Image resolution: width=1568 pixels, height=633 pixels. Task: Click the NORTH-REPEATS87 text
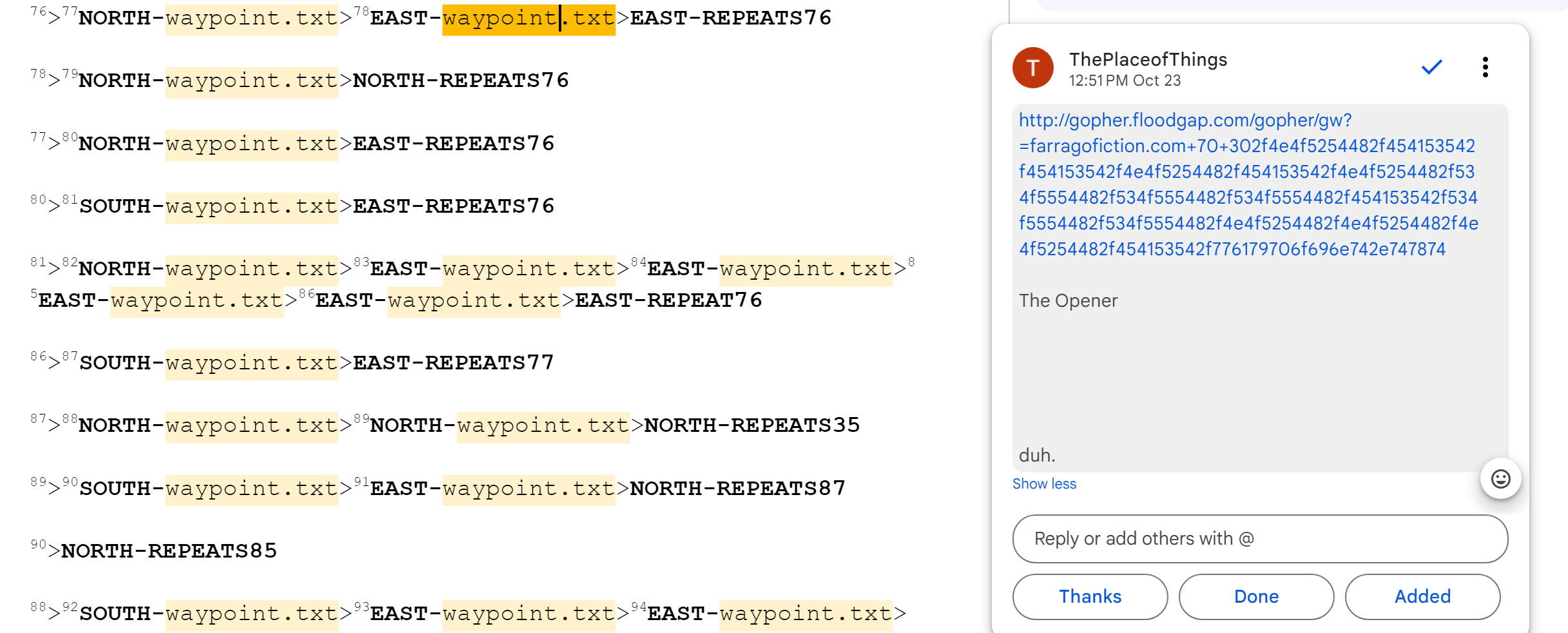pyautogui.click(x=737, y=489)
